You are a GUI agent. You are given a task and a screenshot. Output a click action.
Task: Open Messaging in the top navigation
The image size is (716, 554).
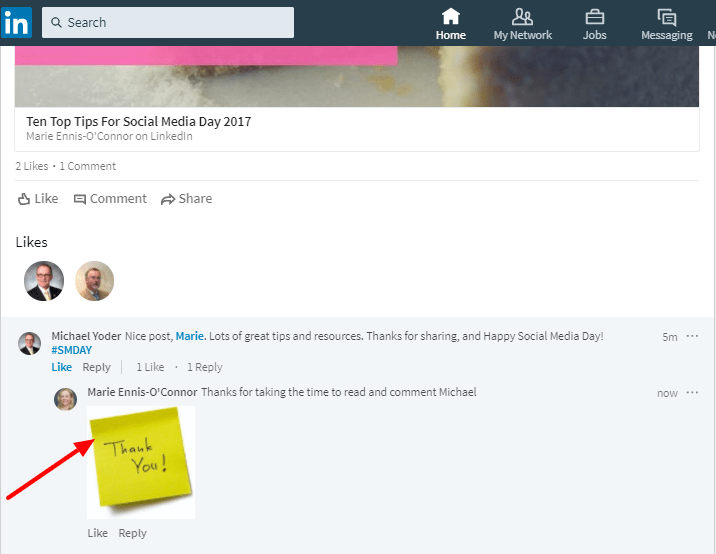[666, 24]
